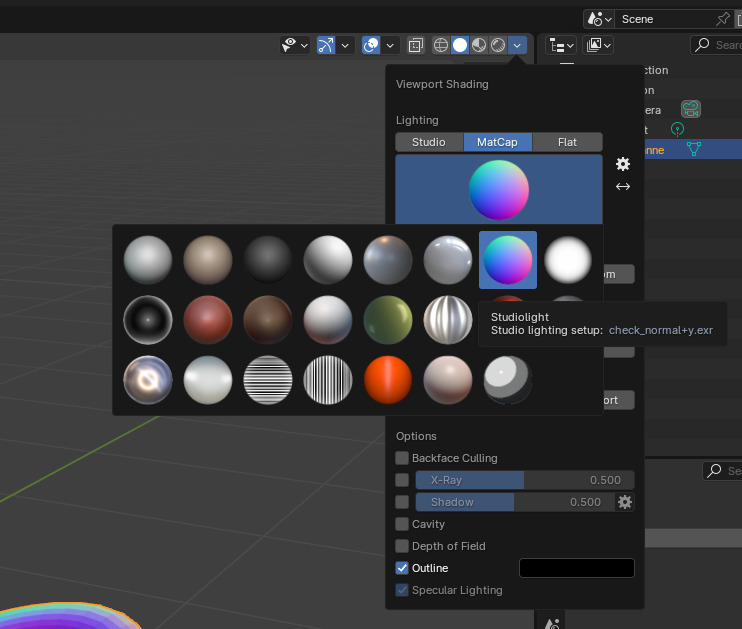
Task: Toggle X-Ray icon in viewport header
Action: (x=417, y=45)
